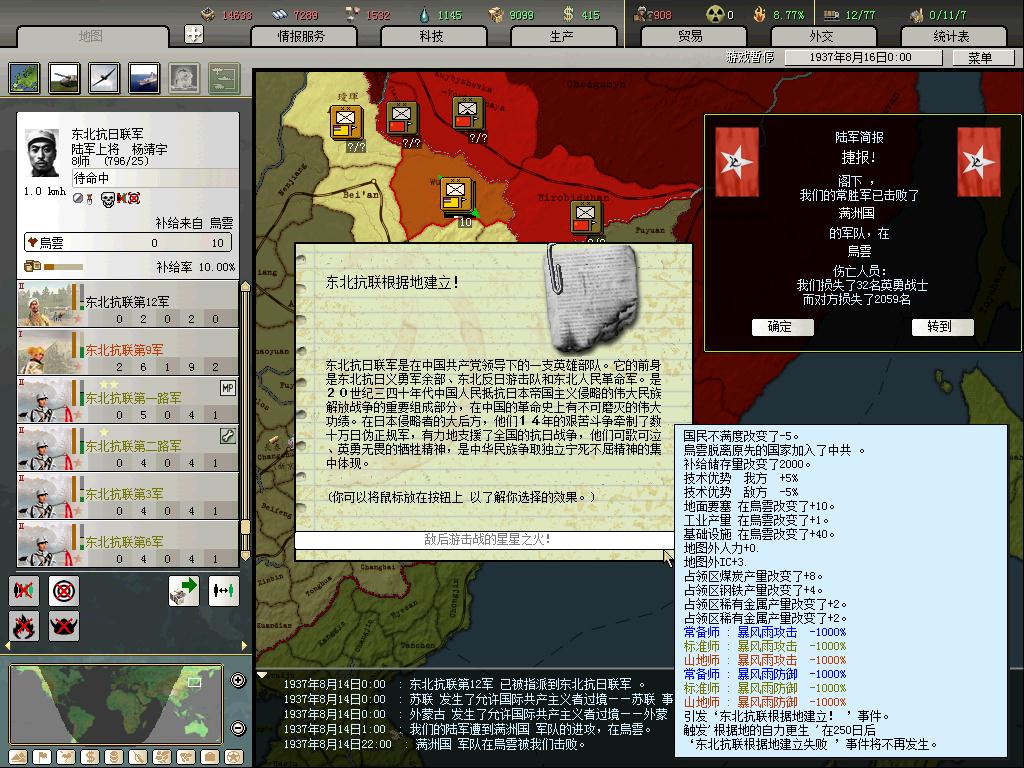This screenshot has height=768, width=1024.
Task: Click the red army counter near Birobidzhan
Action: coord(586,219)
